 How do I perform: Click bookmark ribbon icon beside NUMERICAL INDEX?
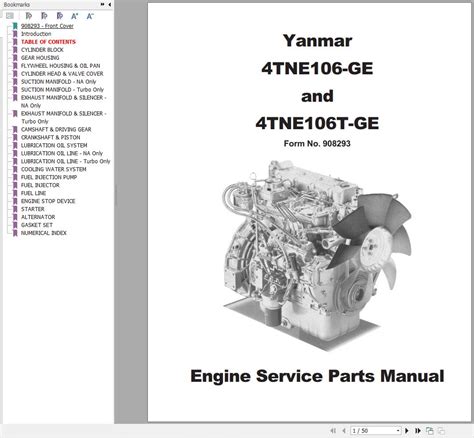coord(15,233)
